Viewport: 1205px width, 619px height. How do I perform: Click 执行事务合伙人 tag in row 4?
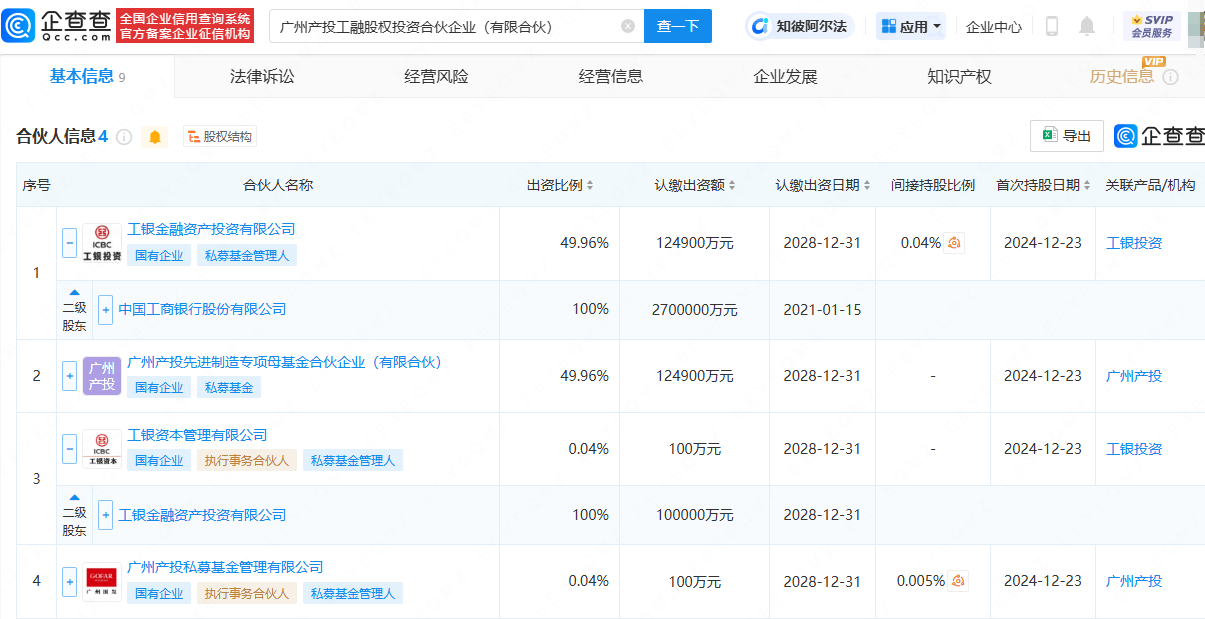246,593
